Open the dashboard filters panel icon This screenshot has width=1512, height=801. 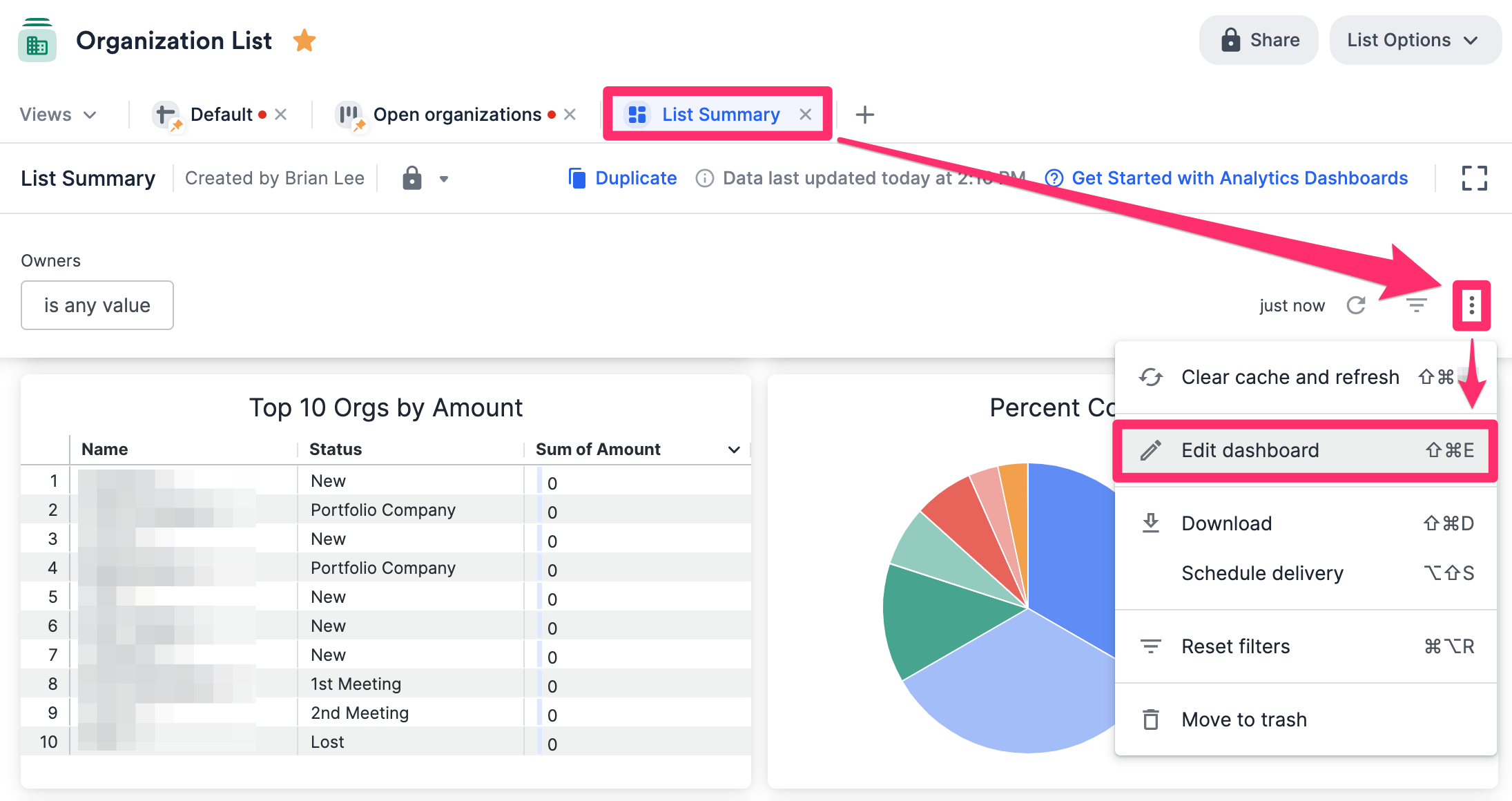point(1417,305)
